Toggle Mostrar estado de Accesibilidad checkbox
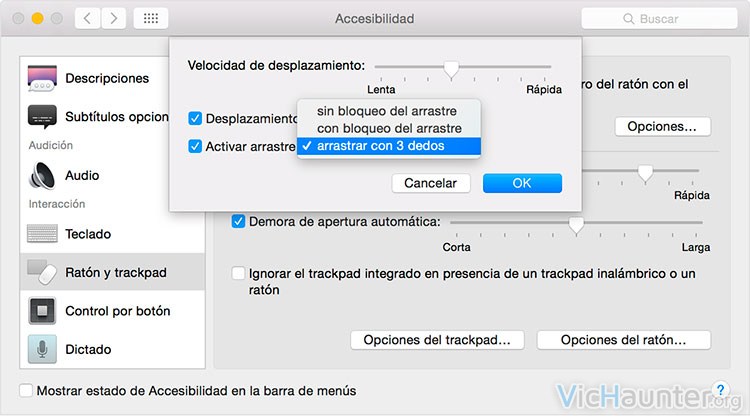 (26, 390)
